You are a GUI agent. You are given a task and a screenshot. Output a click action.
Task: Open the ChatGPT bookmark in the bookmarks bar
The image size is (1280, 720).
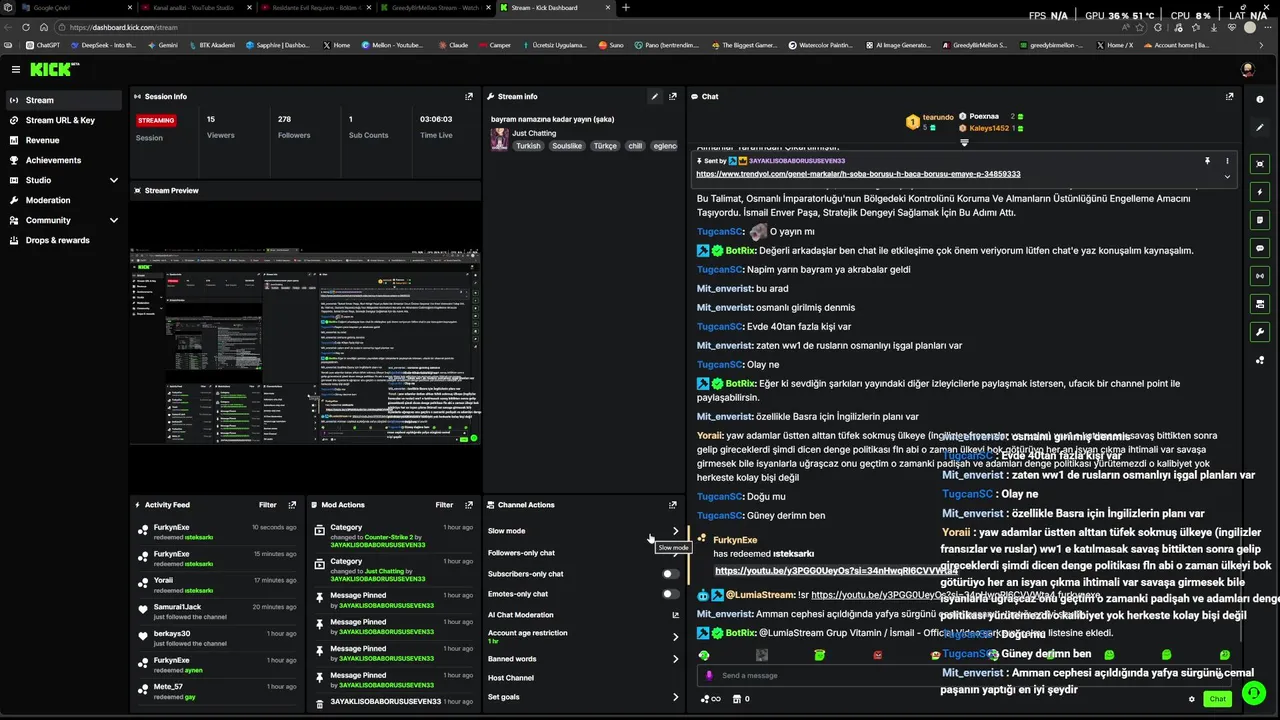tap(42, 45)
